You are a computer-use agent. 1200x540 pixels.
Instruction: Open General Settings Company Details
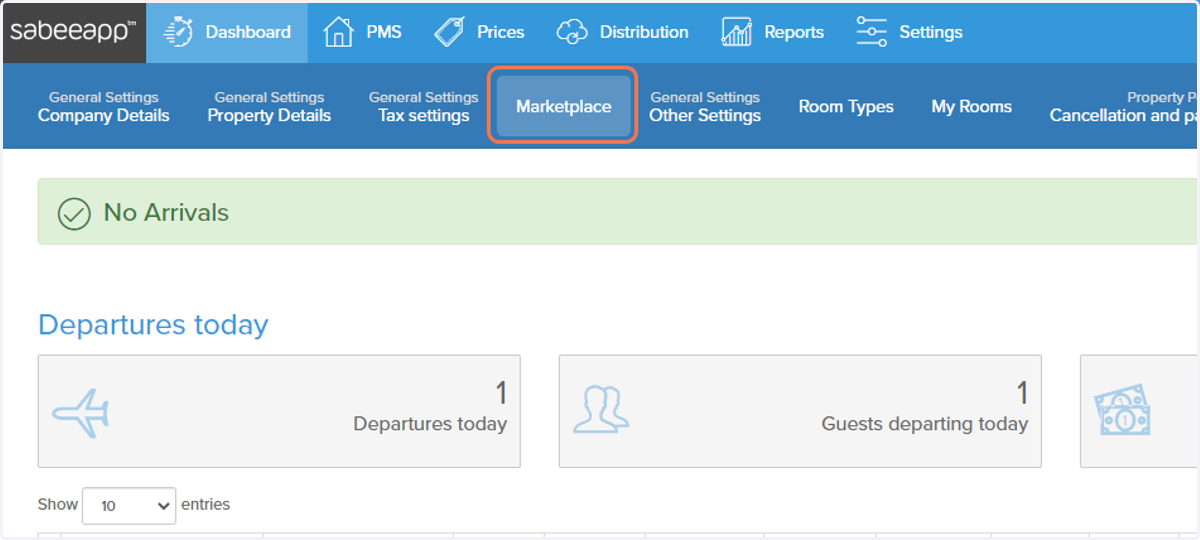(x=104, y=106)
